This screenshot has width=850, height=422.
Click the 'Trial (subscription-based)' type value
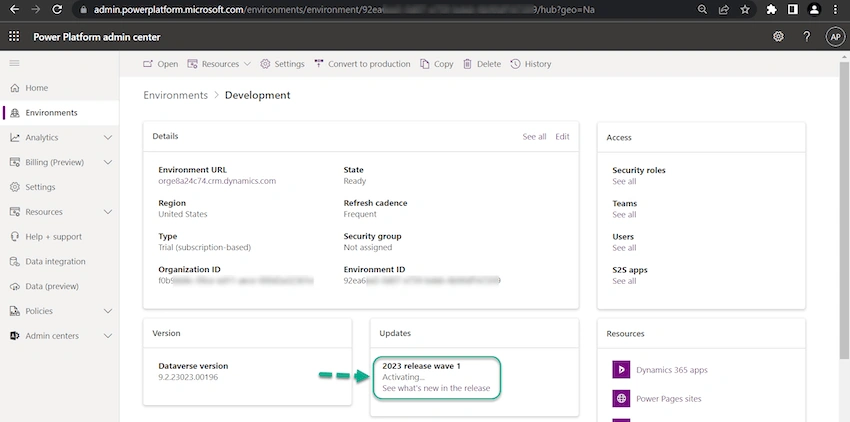coord(204,247)
